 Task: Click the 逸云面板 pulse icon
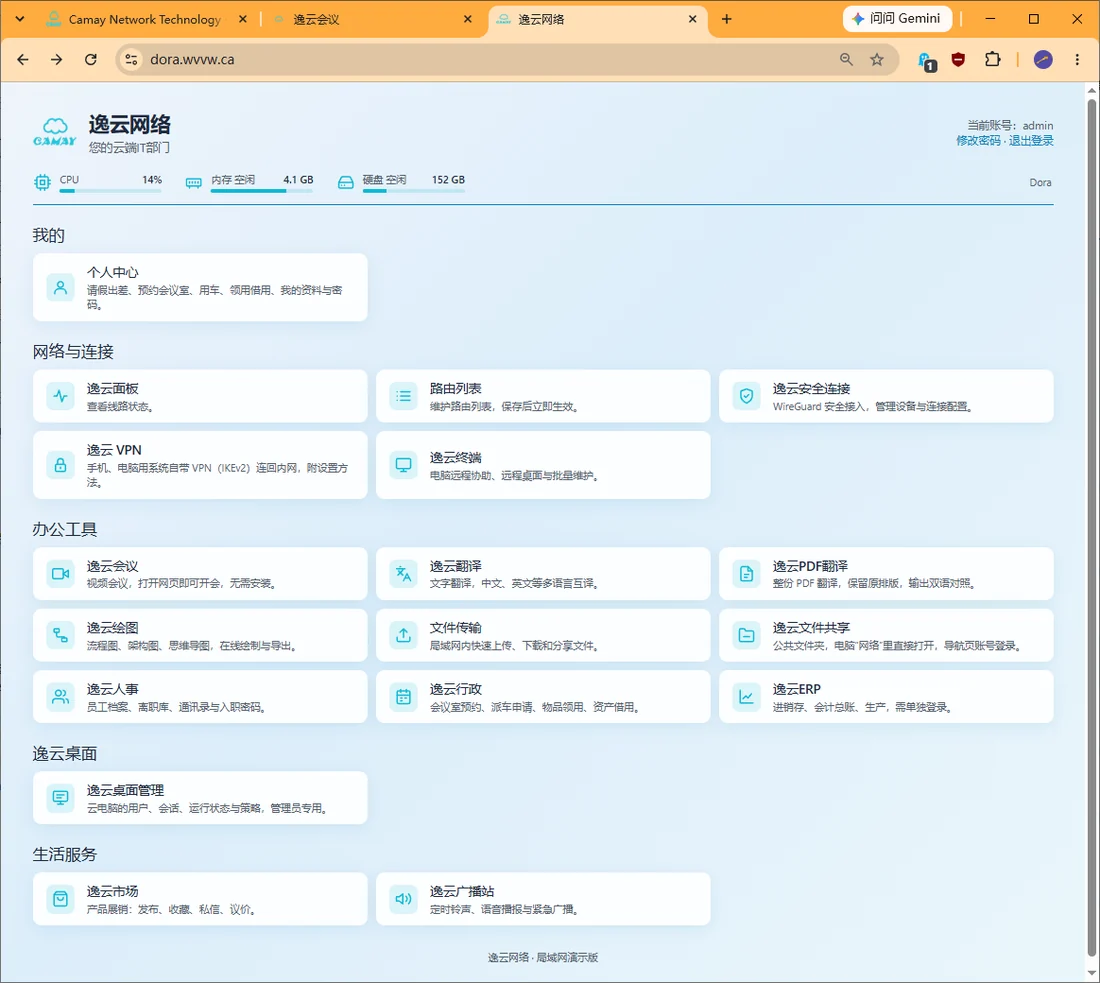point(60,396)
